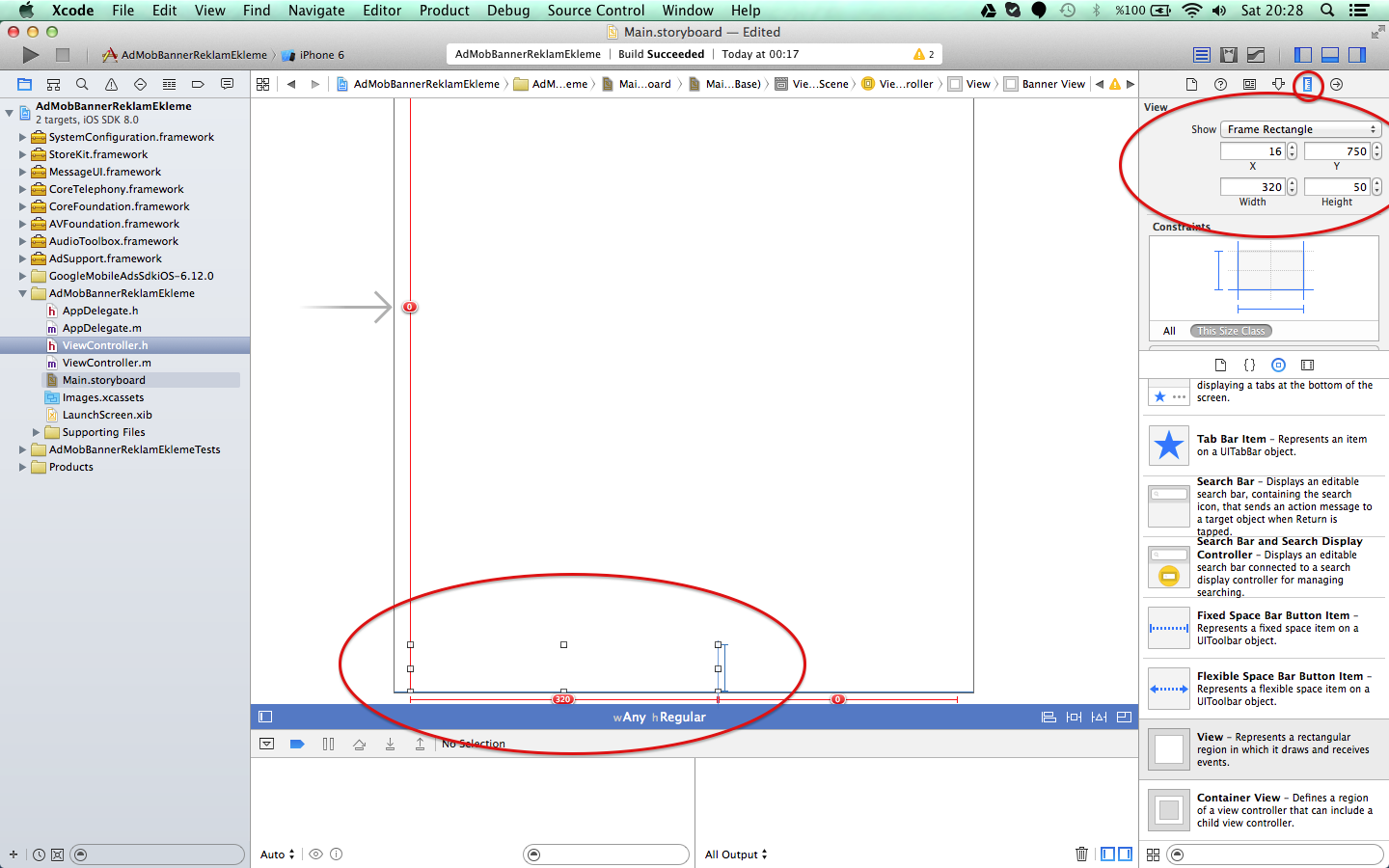1389x868 pixels.
Task: Toggle the utilities panel visibility
Action: tap(1356, 55)
